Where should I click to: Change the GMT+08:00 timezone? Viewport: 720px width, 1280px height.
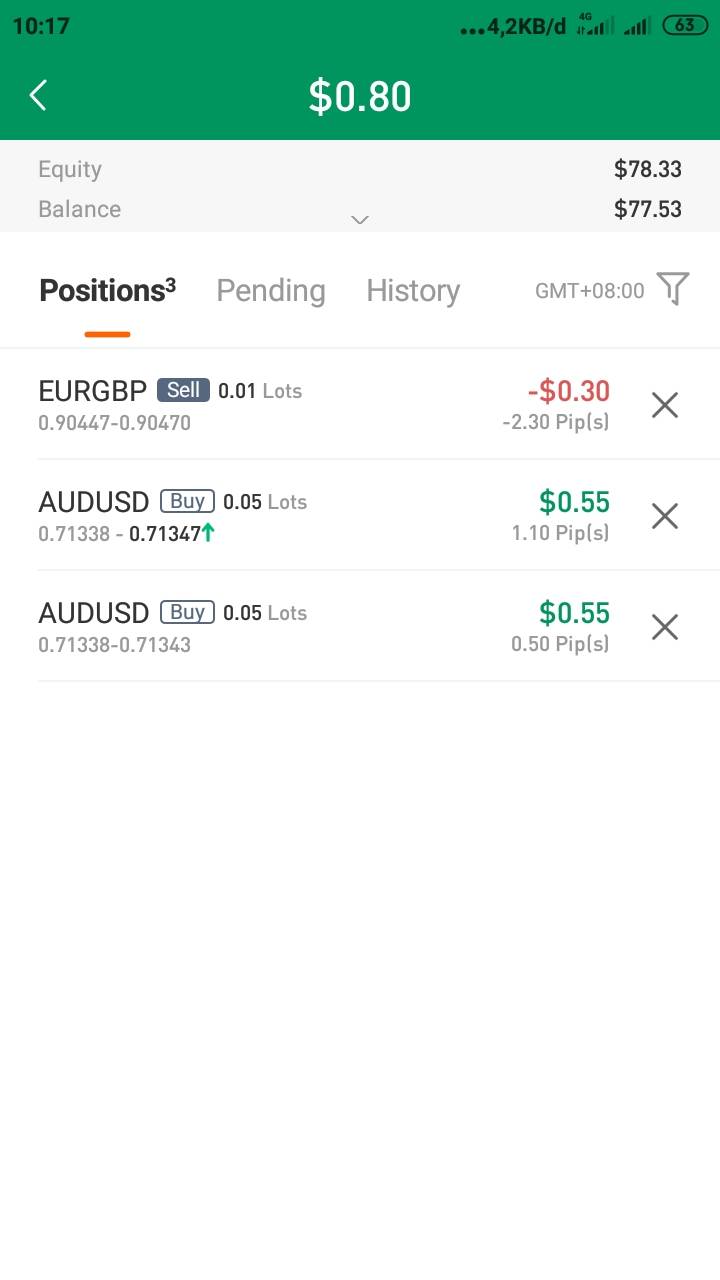[x=590, y=291]
